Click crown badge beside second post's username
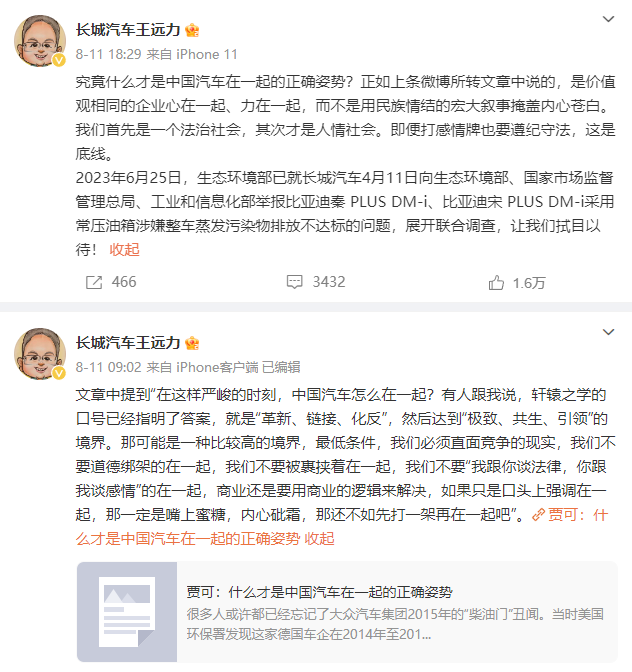 click(x=192, y=343)
